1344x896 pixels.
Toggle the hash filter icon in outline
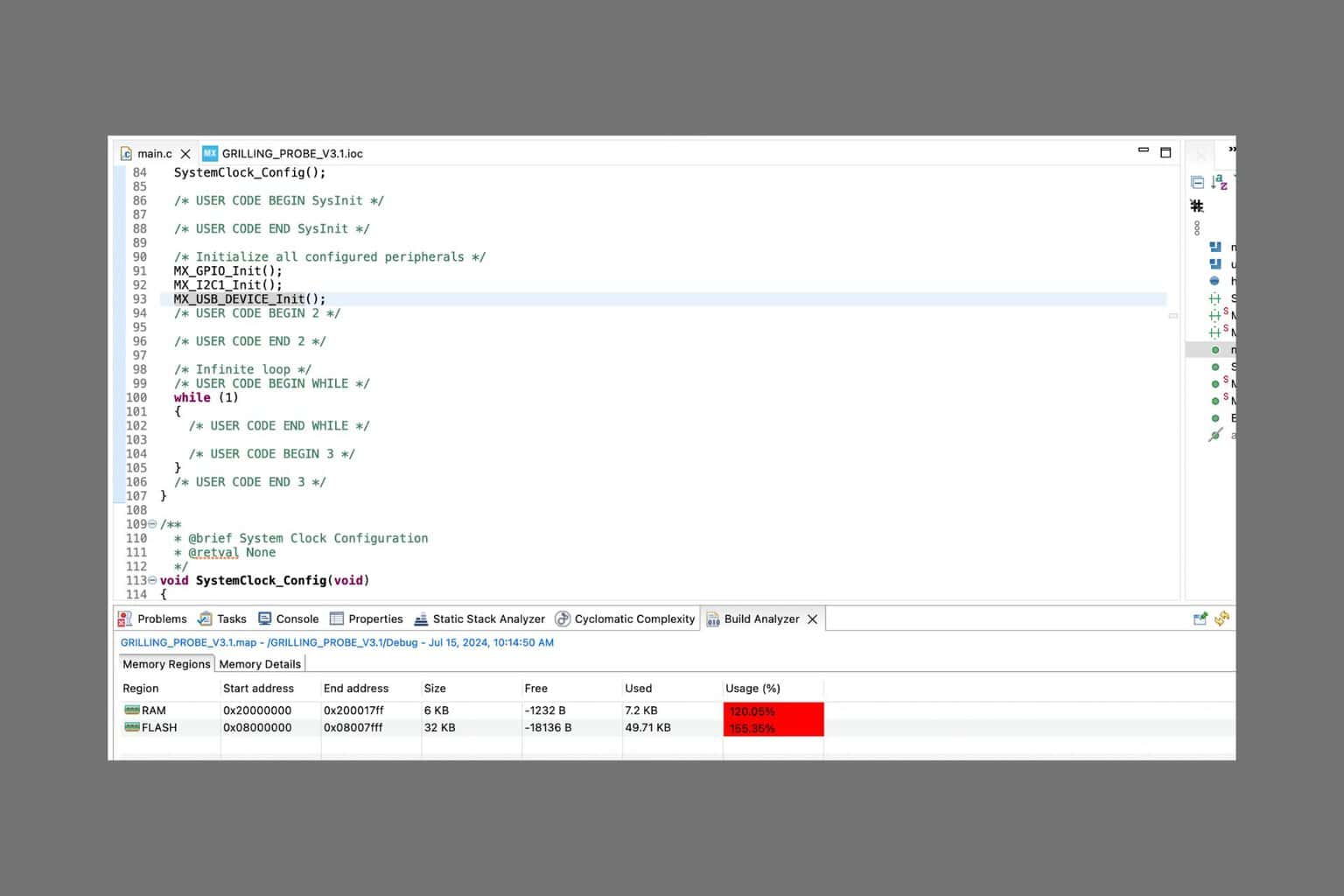tap(1197, 206)
